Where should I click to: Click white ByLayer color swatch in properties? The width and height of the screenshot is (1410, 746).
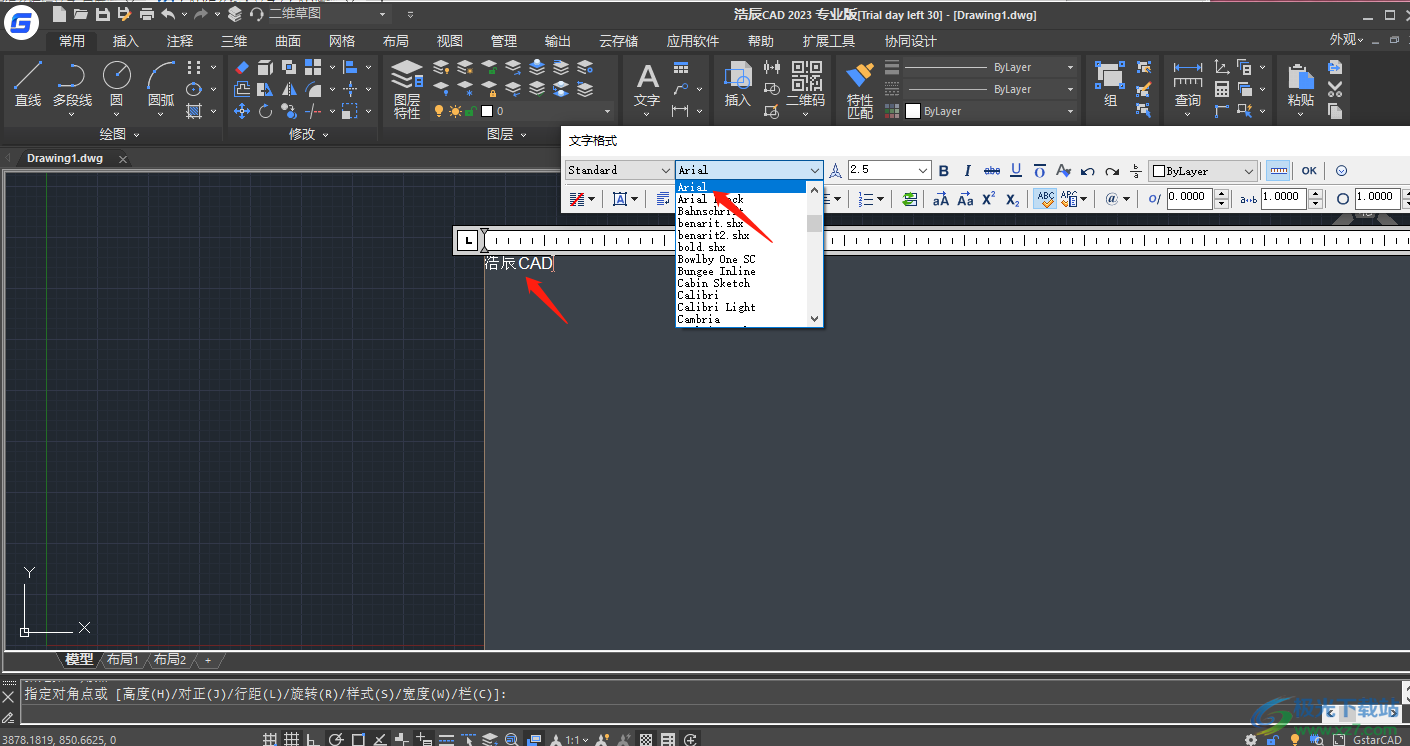click(913, 111)
